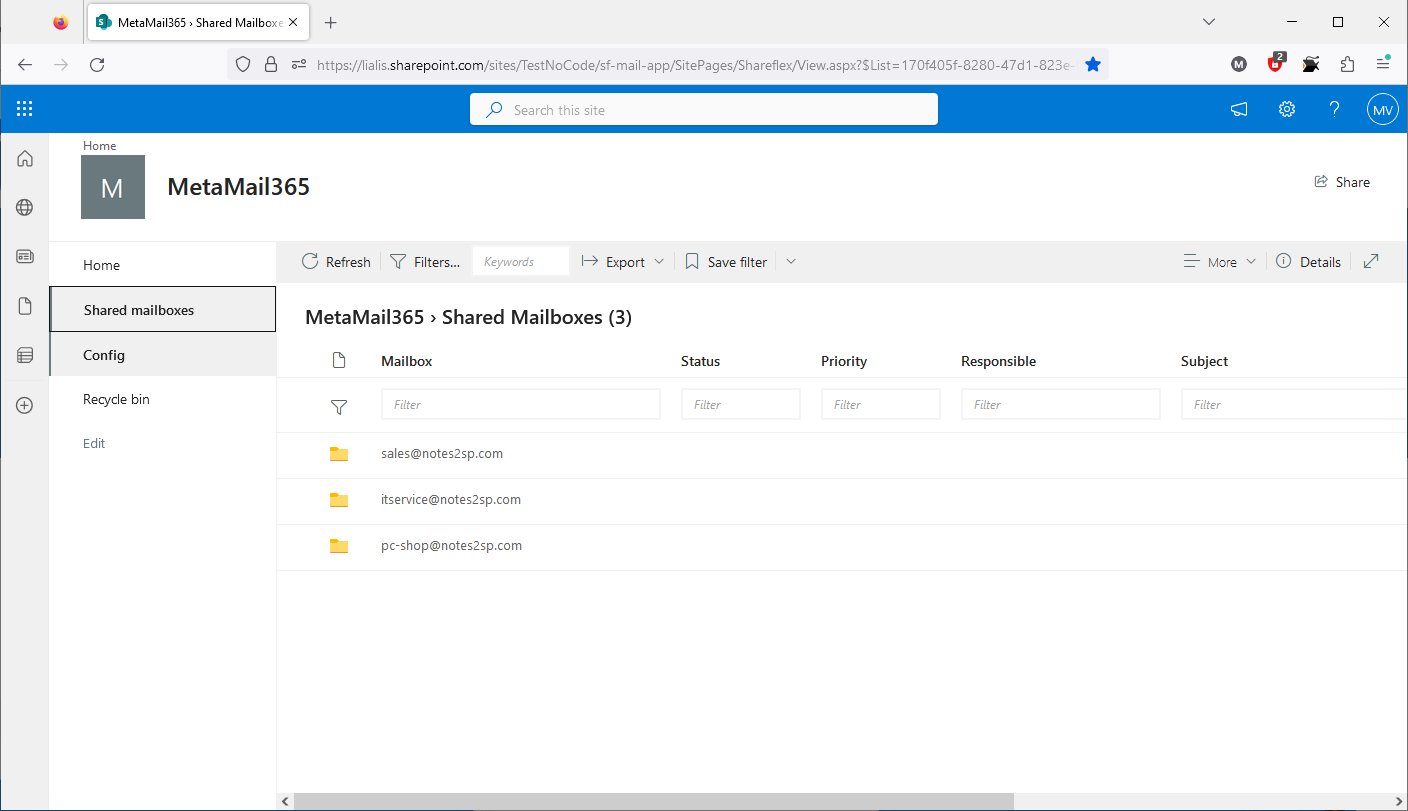Open the Filters... button
Screen dimensions: 1408x811
(425, 262)
